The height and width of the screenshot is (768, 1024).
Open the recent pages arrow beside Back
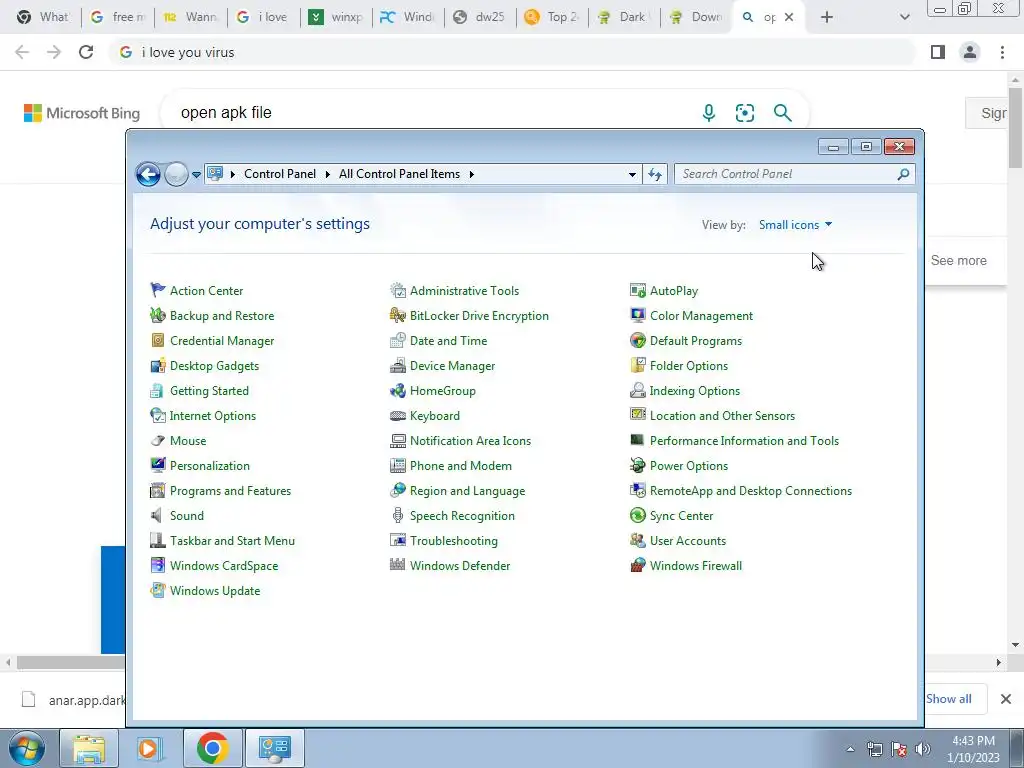[196, 174]
